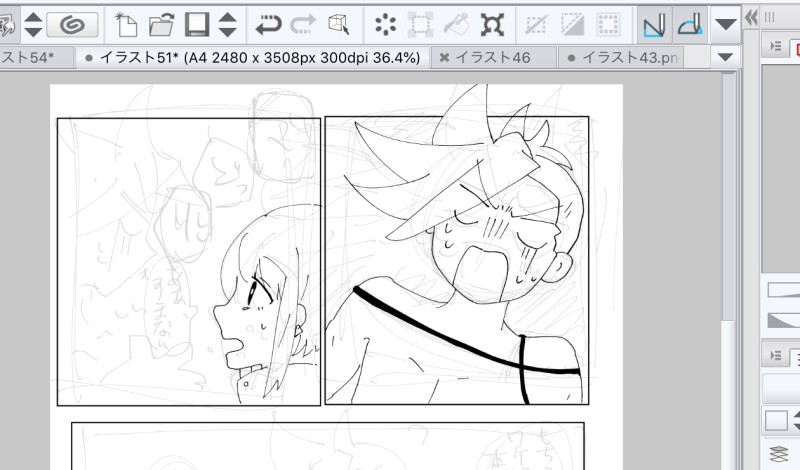The image size is (800, 470).
Task: Click the Clear Outside Selection icon
Action: [x=420, y=24]
